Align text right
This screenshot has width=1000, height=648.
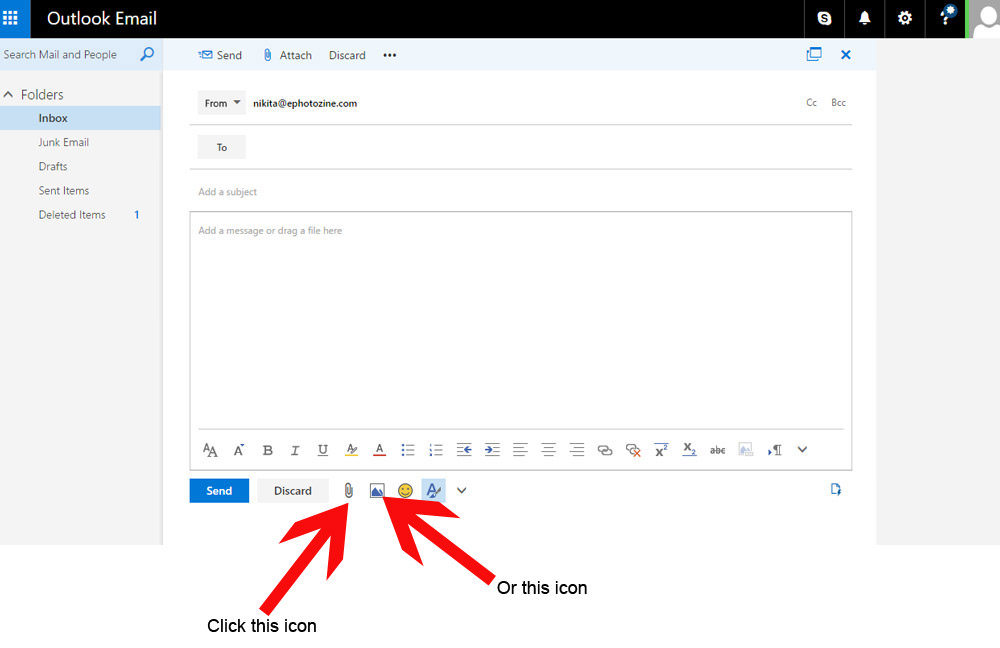point(577,450)
